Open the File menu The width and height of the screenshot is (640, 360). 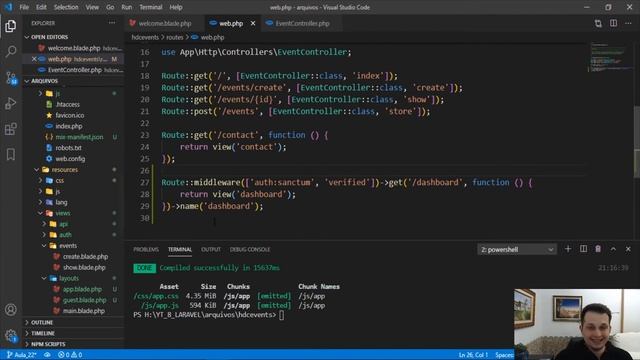(x=24, y=7)
